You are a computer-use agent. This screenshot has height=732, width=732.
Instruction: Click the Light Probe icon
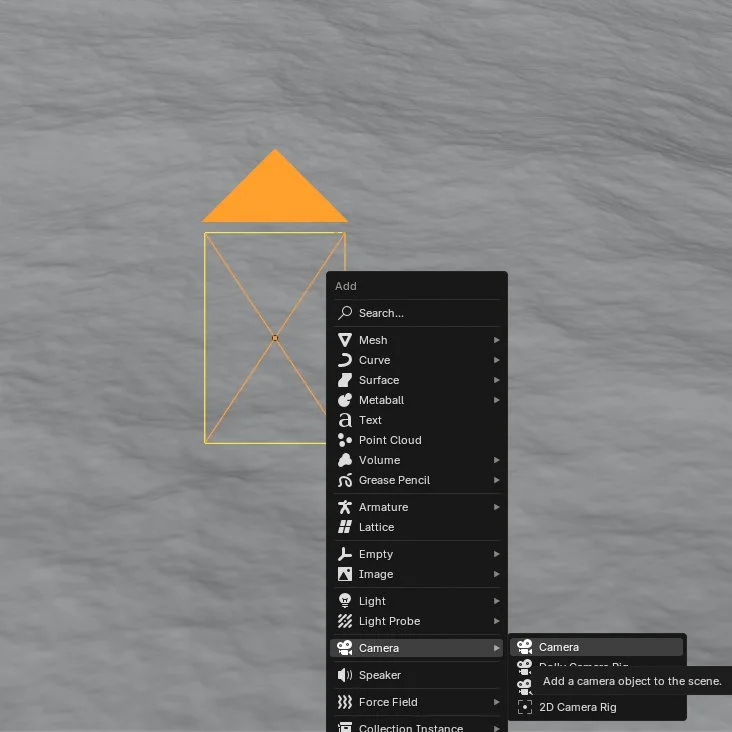(x=345, y=621)
